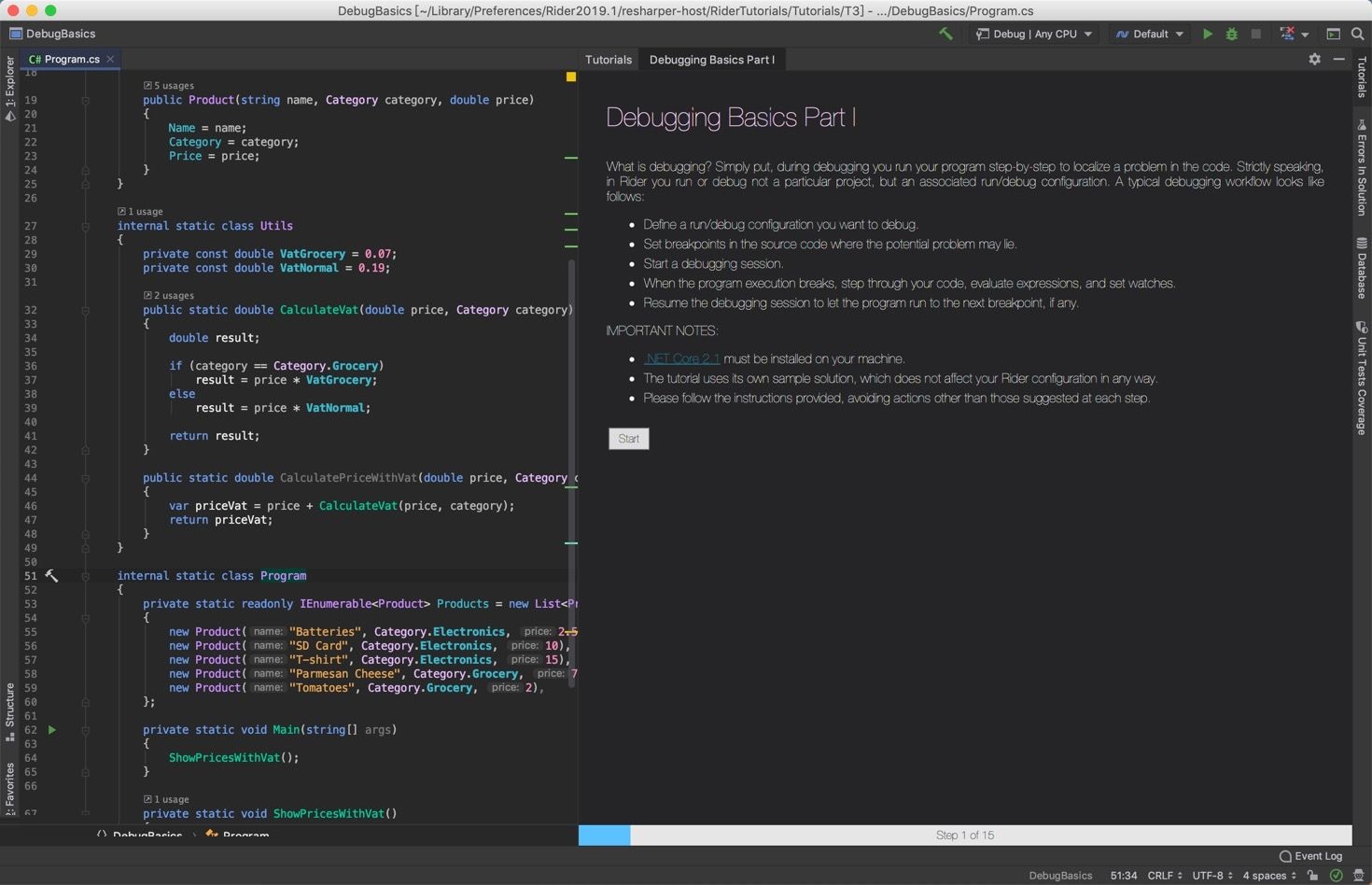Toggle the read-only lock icon in status bar
This screenshot has height=885, width=1372.
tap(1313, 876)
